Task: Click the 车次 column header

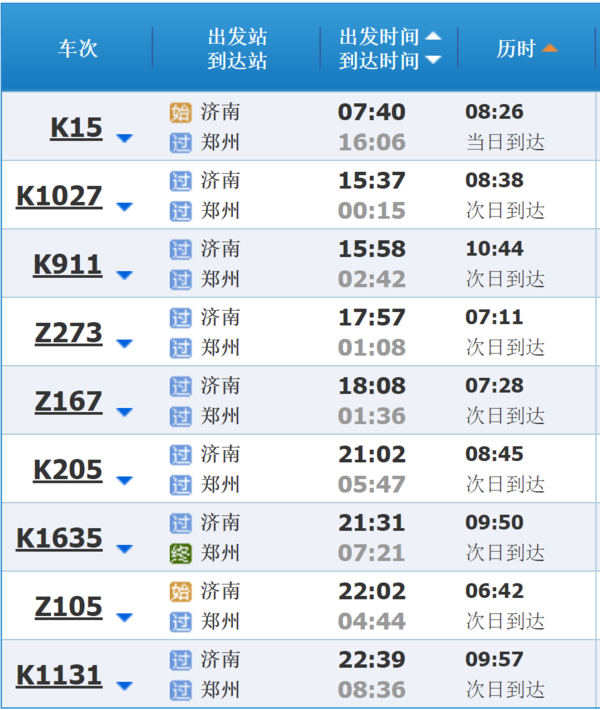Action: (x=77, y=48)
